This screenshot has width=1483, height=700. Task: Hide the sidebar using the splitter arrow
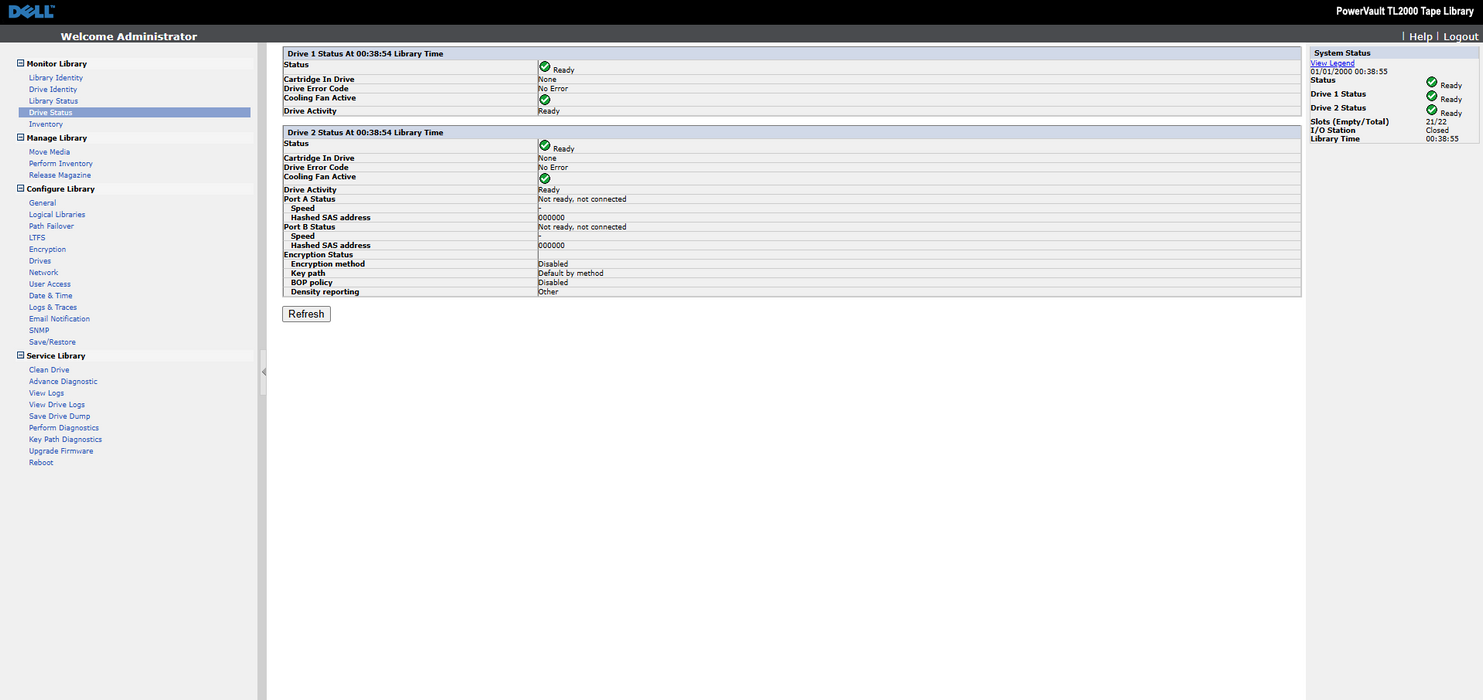[x=263, y=372]
